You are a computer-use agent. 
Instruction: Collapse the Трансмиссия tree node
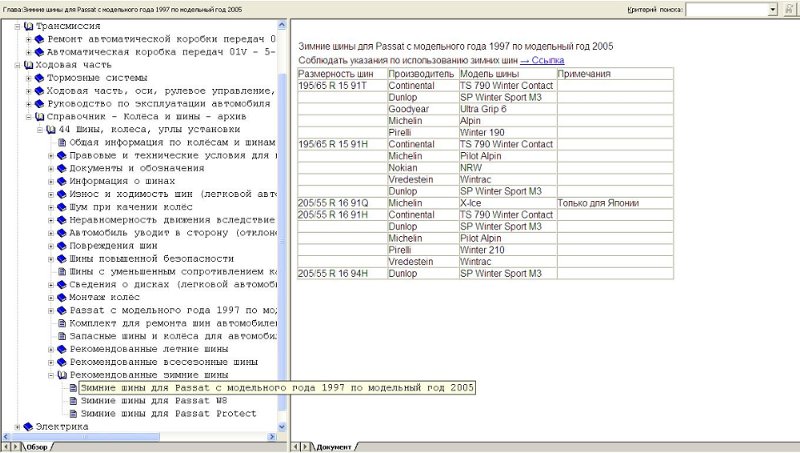point(17,26)
